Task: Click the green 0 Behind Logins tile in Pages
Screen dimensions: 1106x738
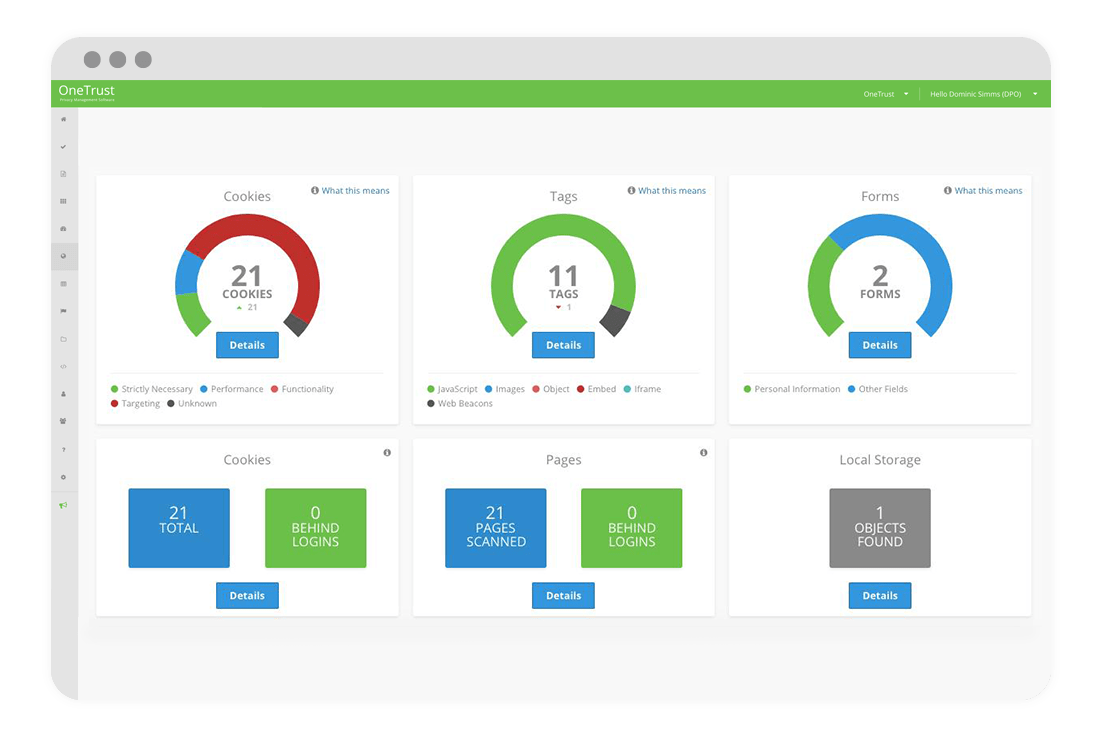Action: (x=631, y=528)
